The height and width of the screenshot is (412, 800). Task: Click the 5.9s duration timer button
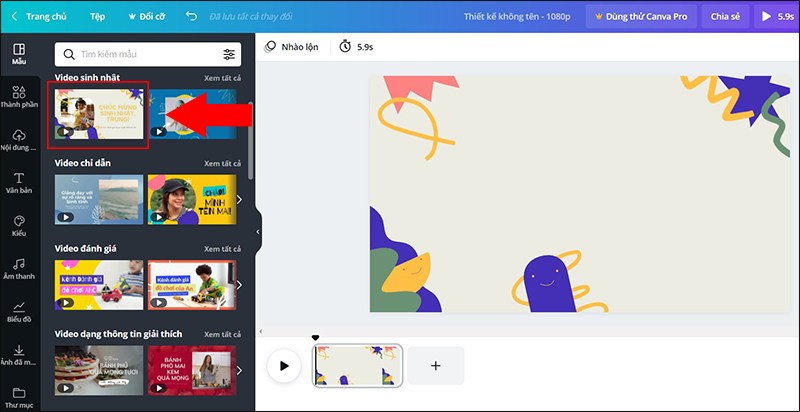tap(357, 47)
